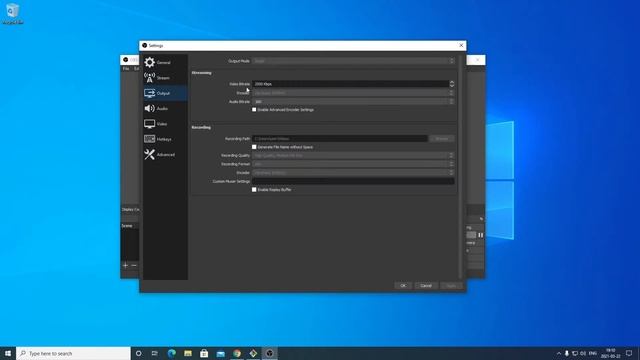Click the ENG language indicator

pyautogui.click(x=593, y=353)
